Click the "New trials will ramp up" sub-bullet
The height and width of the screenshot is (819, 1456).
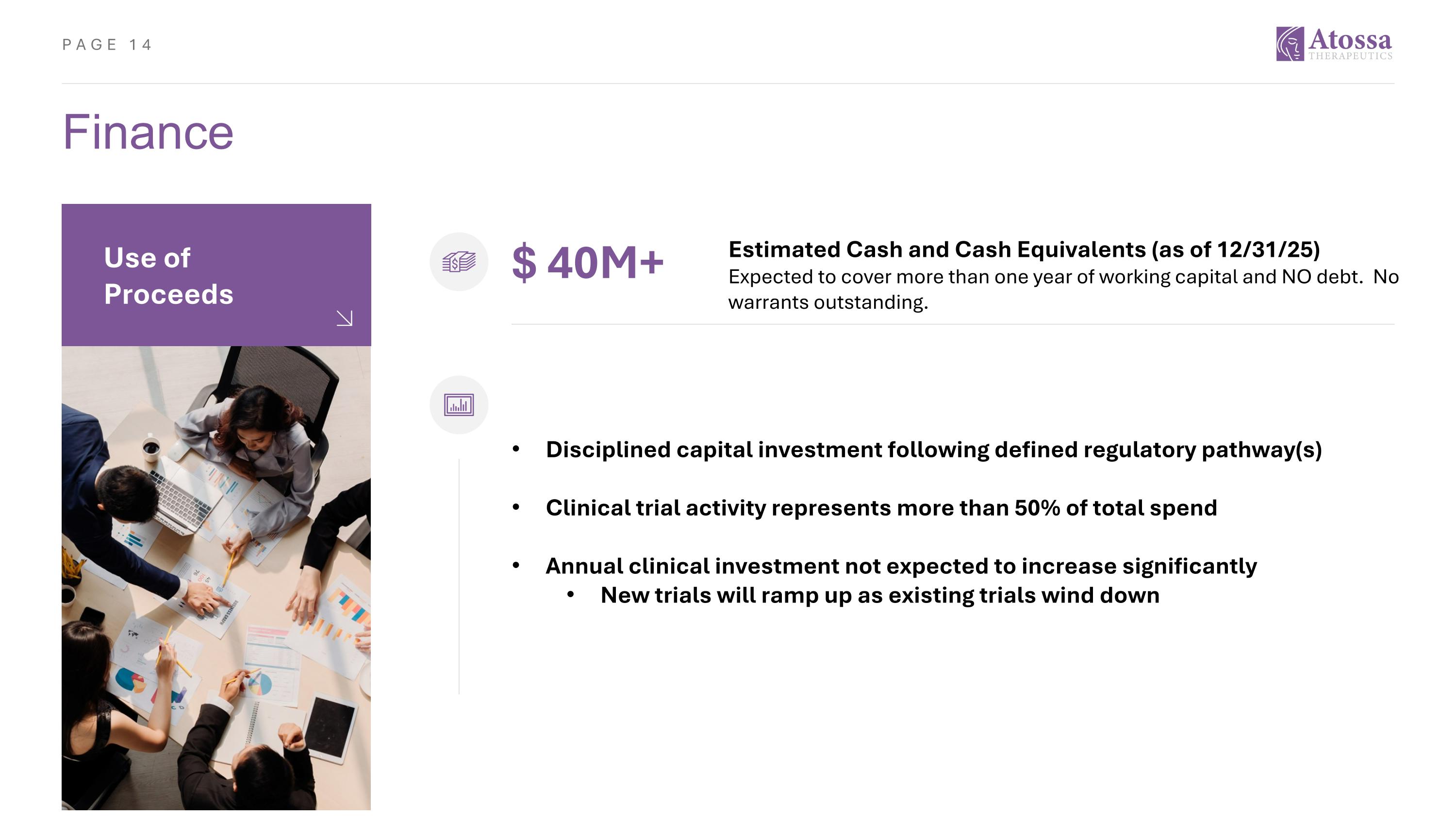tap(879, 596)
